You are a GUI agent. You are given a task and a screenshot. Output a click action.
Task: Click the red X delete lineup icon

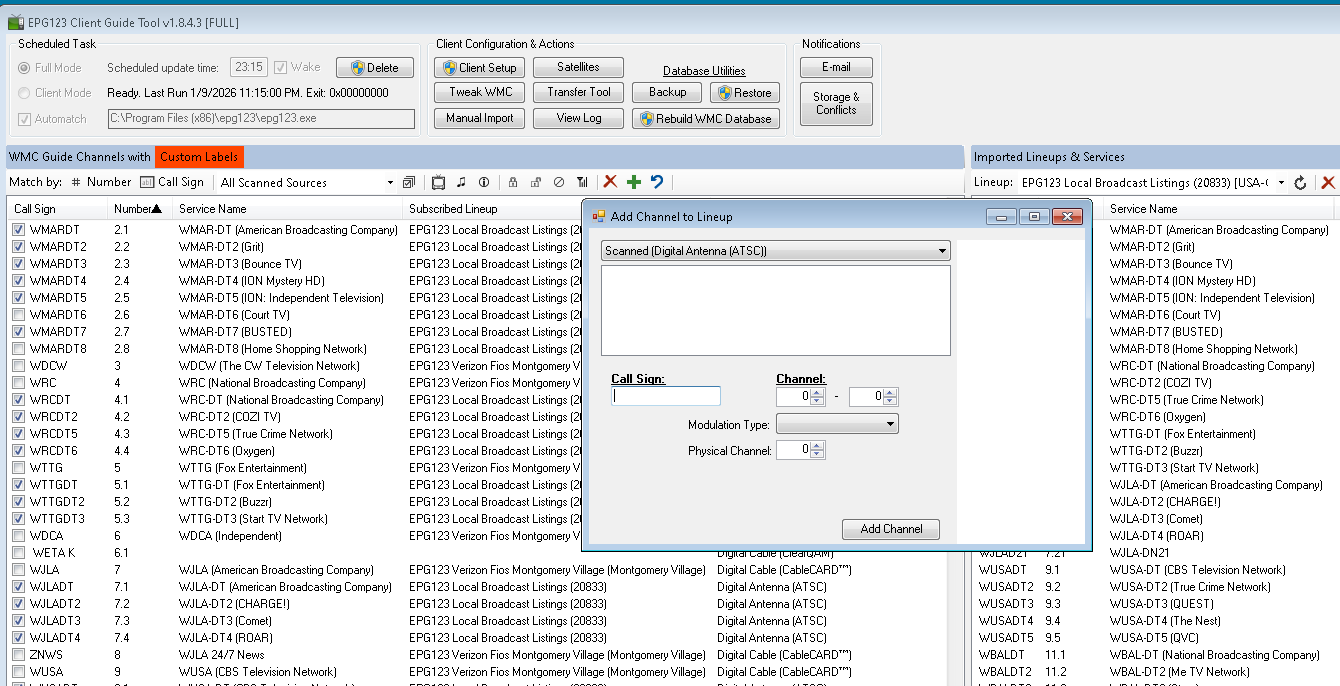[x=1328, y=183]
